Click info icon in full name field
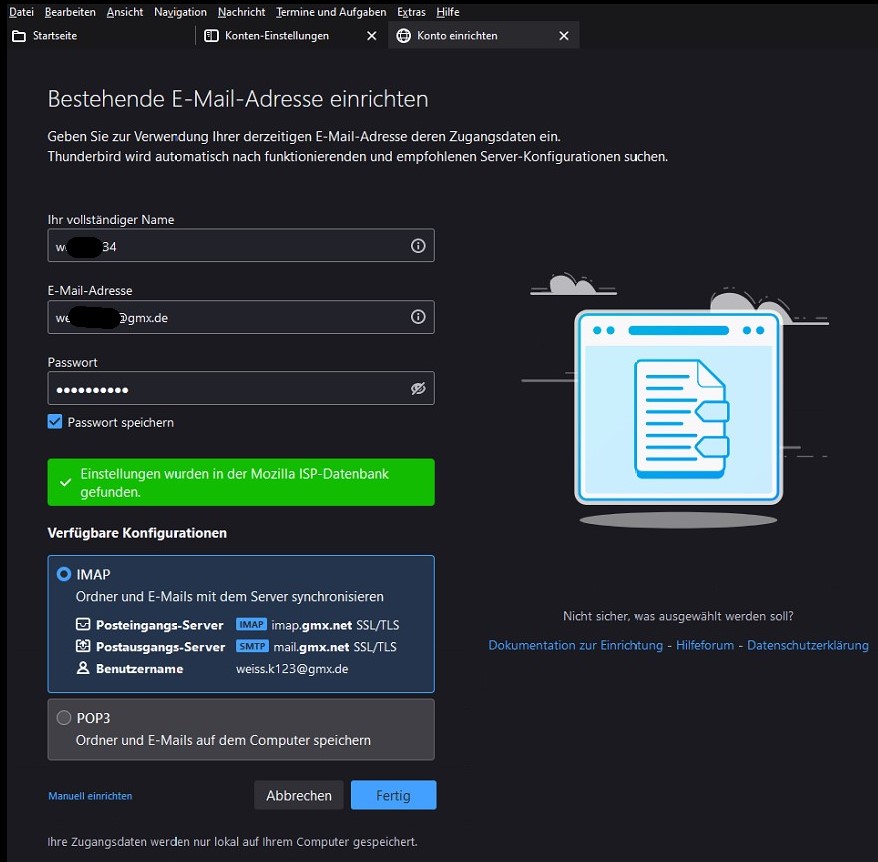Screen dimensions: 878x862 418,246
